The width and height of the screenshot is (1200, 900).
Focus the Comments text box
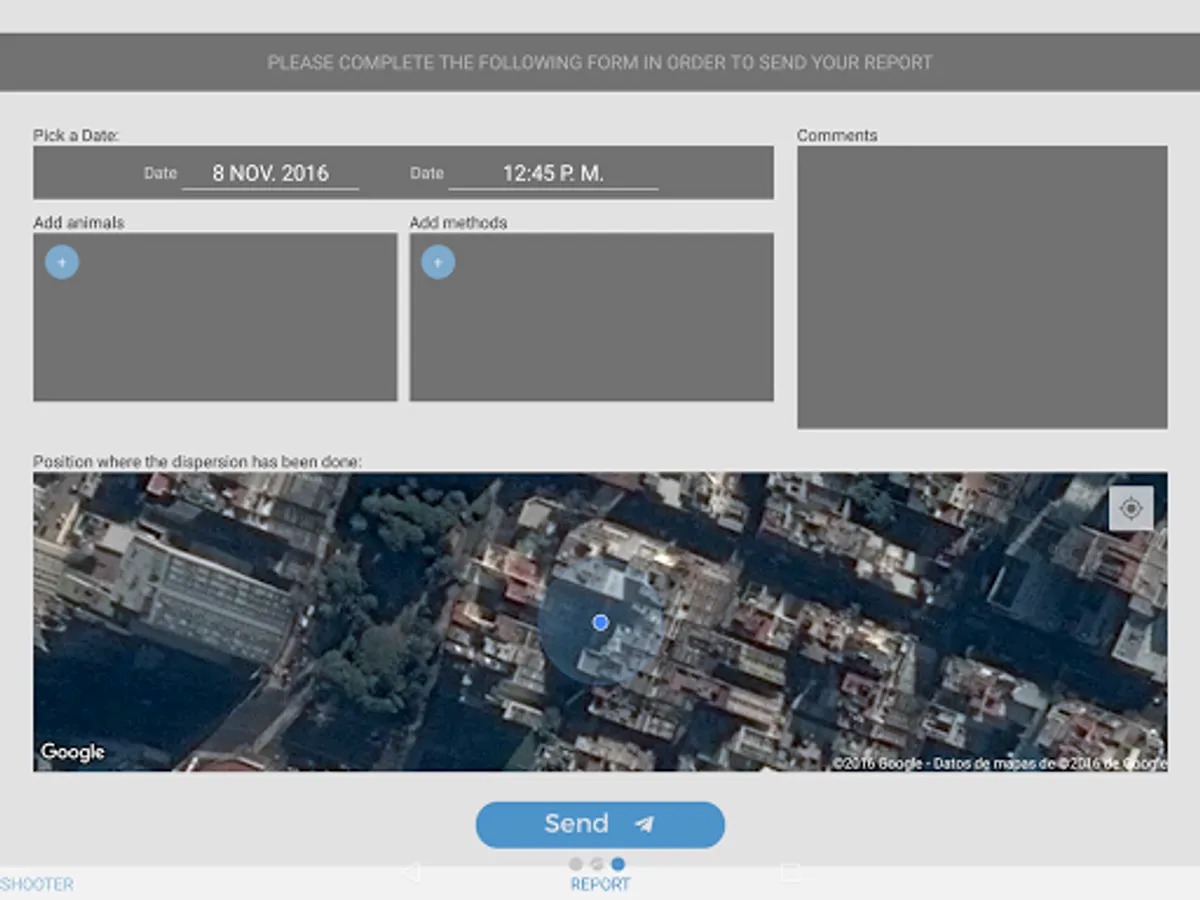tap(982, 287)
